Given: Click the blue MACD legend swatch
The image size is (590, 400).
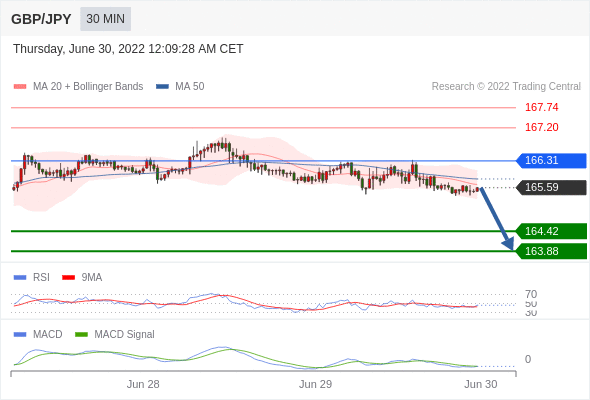Looking at the screenshot, I should tap(20, 335).
